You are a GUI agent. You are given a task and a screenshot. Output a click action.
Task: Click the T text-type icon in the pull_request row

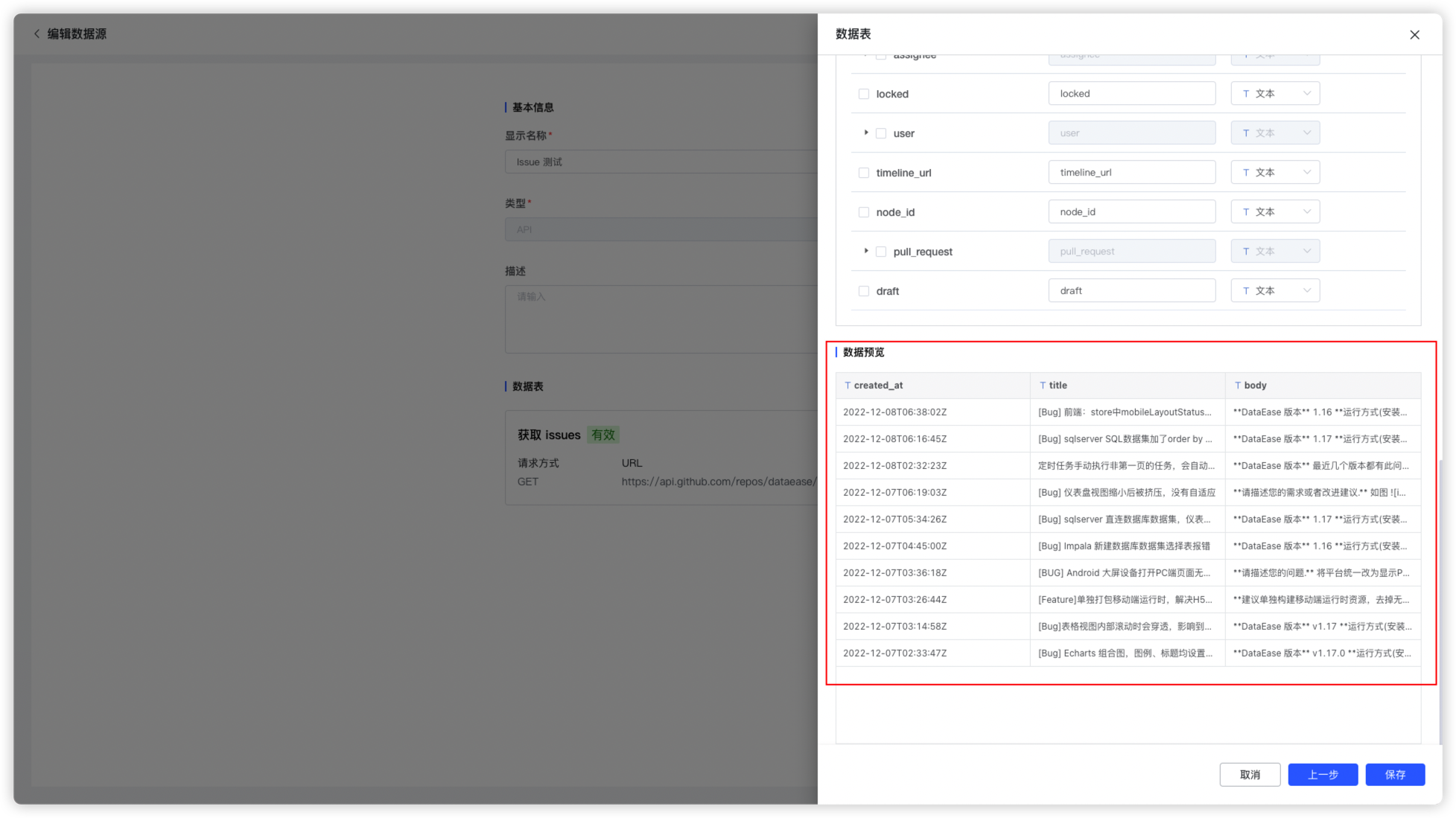coord(1245,251)
